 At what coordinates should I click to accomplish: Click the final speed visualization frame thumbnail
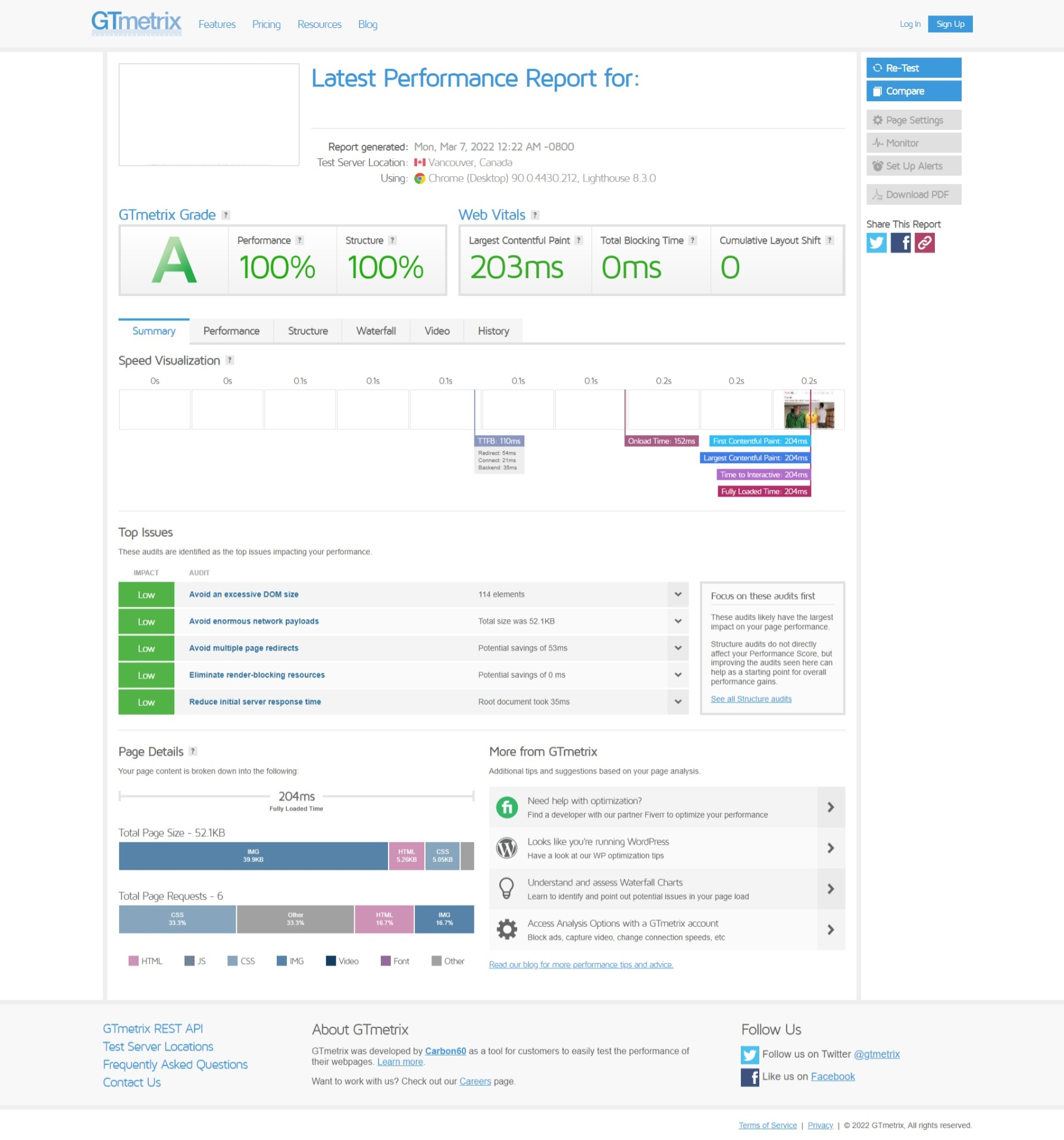pos(809,410)
